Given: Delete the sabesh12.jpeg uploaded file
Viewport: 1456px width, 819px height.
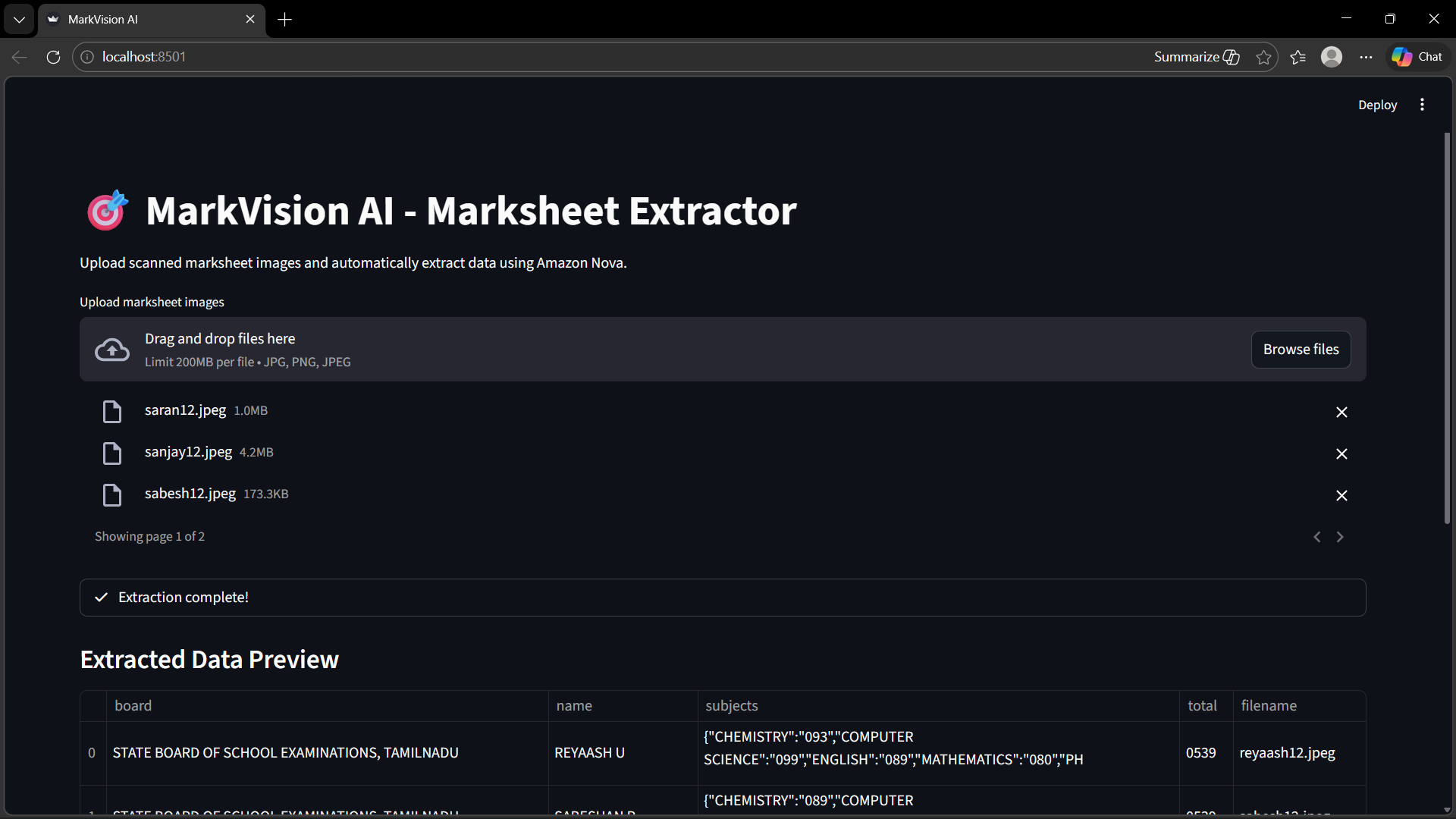Looking at the screenshot, I should [1341, 495].
